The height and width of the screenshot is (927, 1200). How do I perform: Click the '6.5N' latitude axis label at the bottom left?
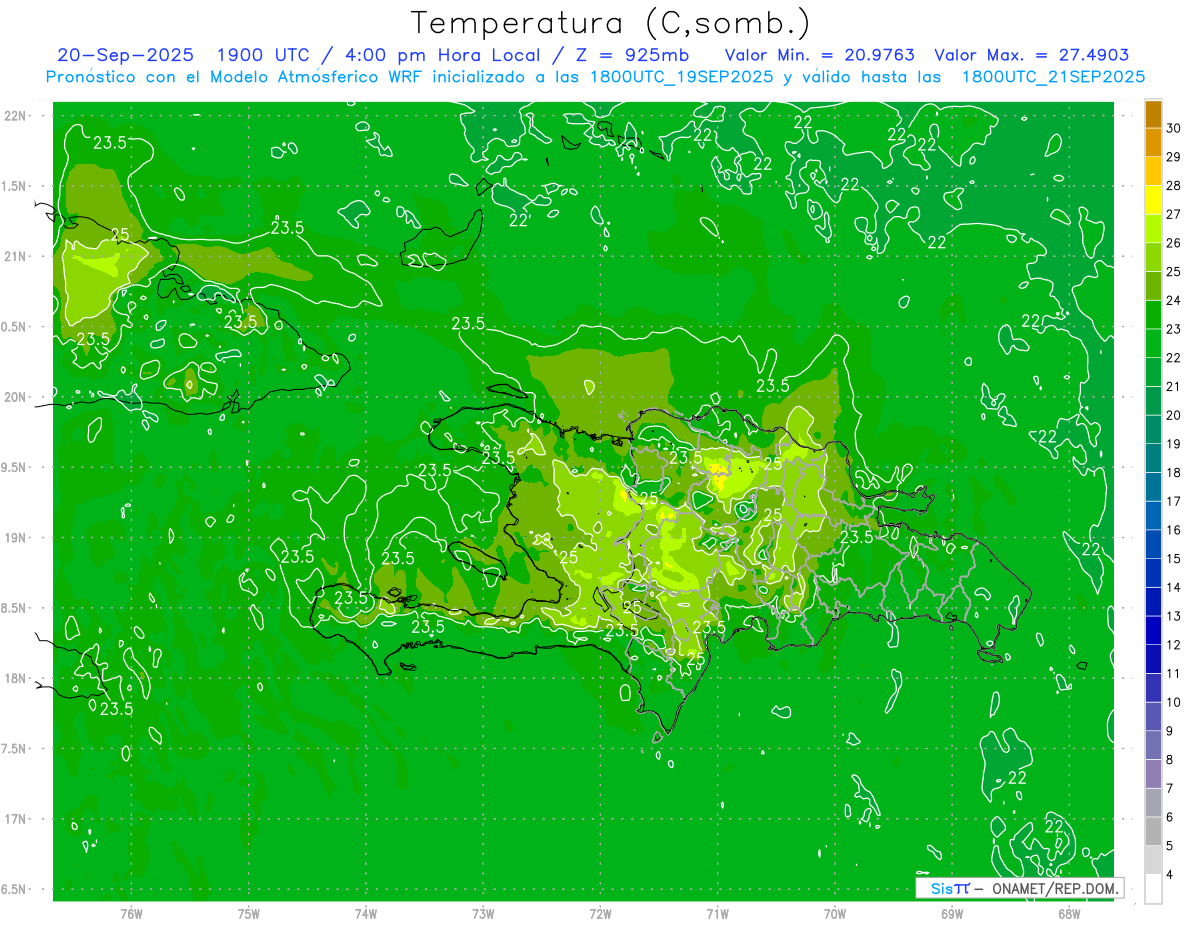15,889
